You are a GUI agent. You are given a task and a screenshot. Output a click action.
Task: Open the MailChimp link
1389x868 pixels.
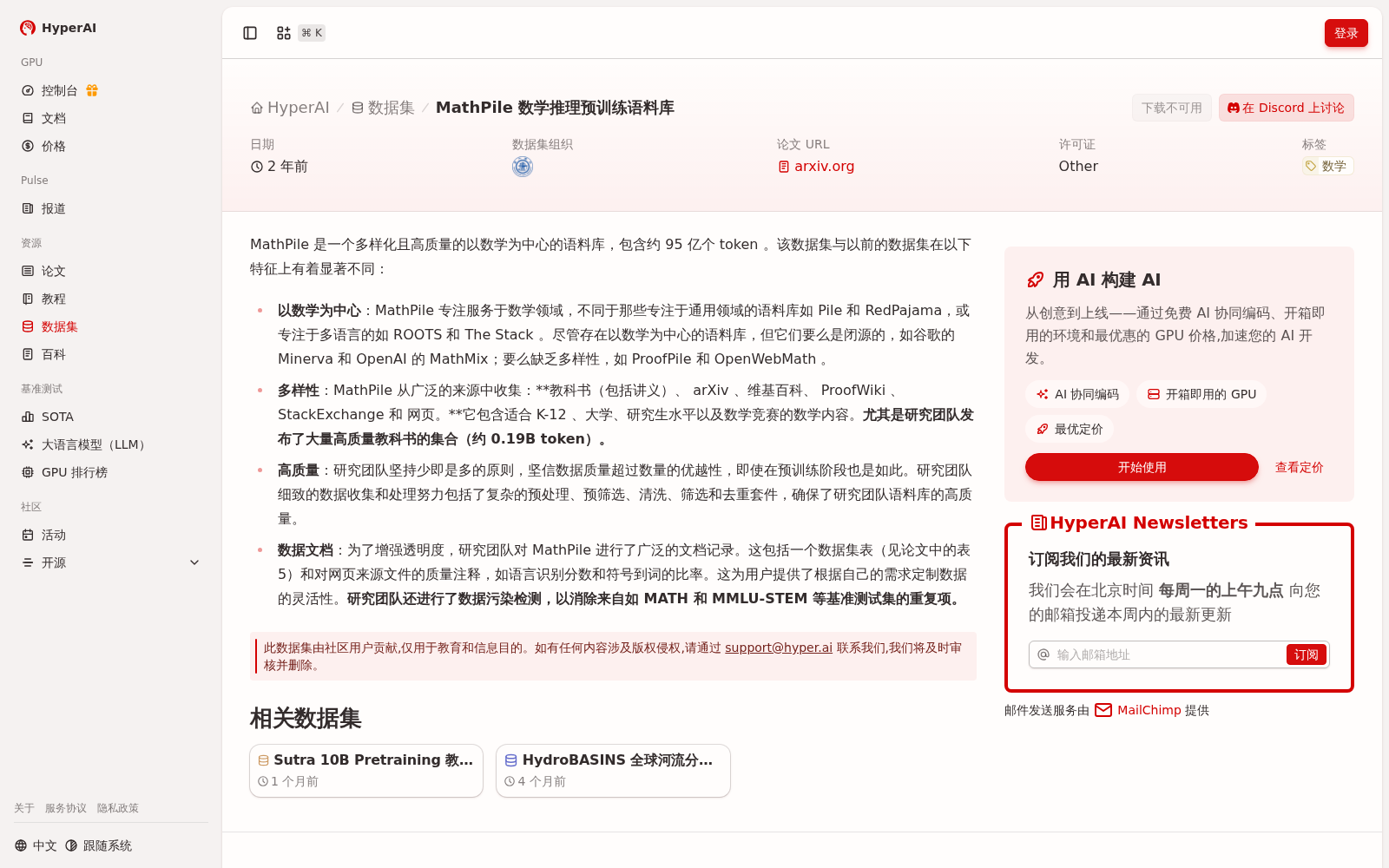(1149, 710)
